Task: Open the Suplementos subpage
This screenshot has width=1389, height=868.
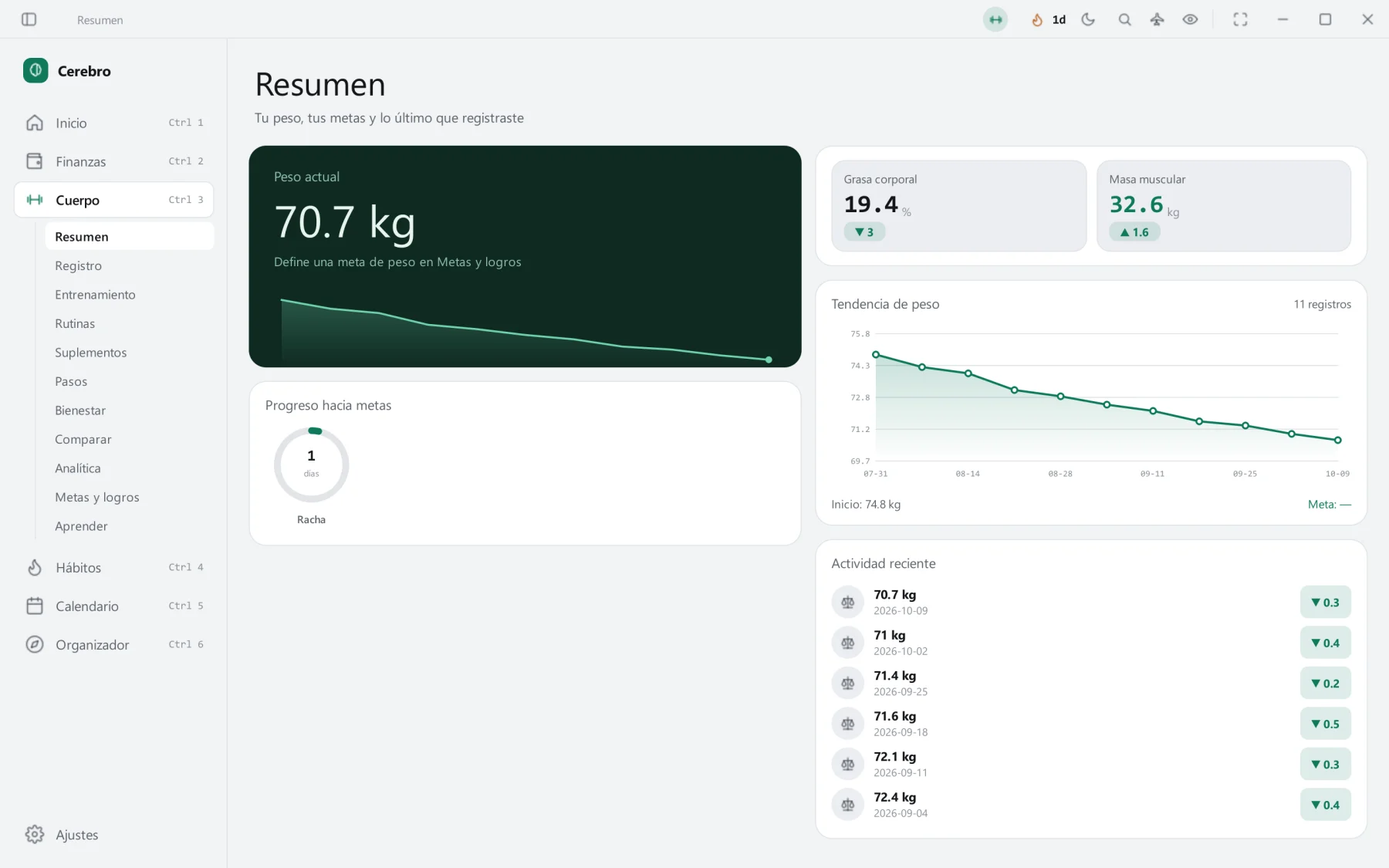Action: pyautogui.click(x=129, y=352)
